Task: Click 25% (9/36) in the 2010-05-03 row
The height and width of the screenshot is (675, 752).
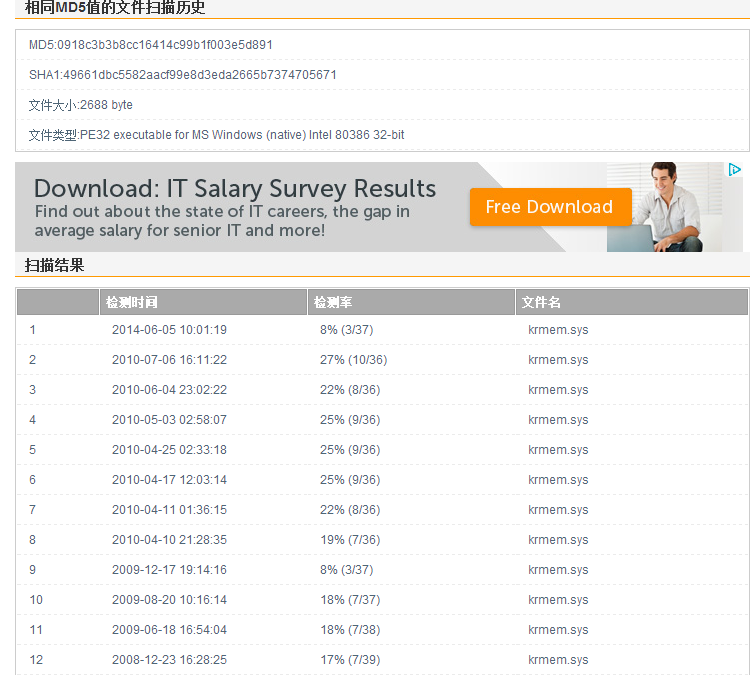Action: (350, 420)
